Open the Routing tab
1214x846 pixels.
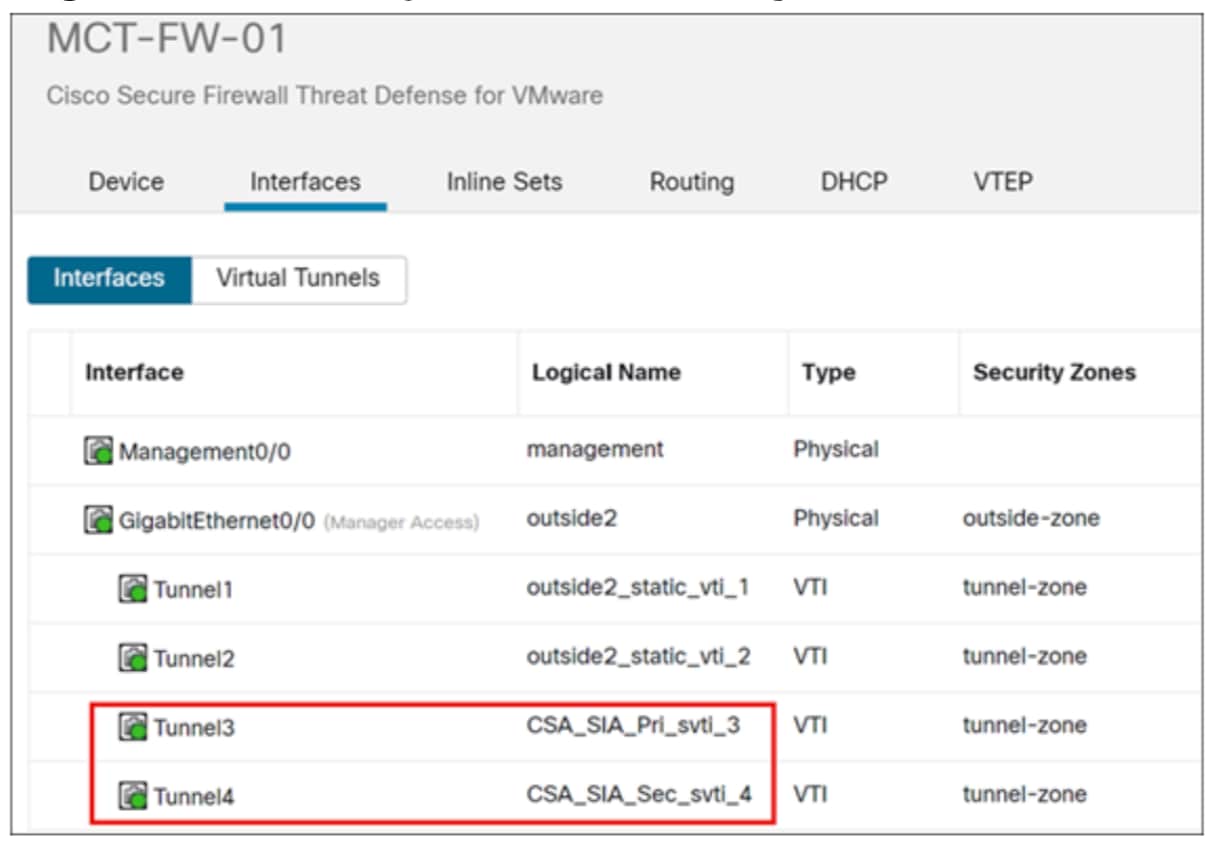pyautogui.click(x=691, y=182)
